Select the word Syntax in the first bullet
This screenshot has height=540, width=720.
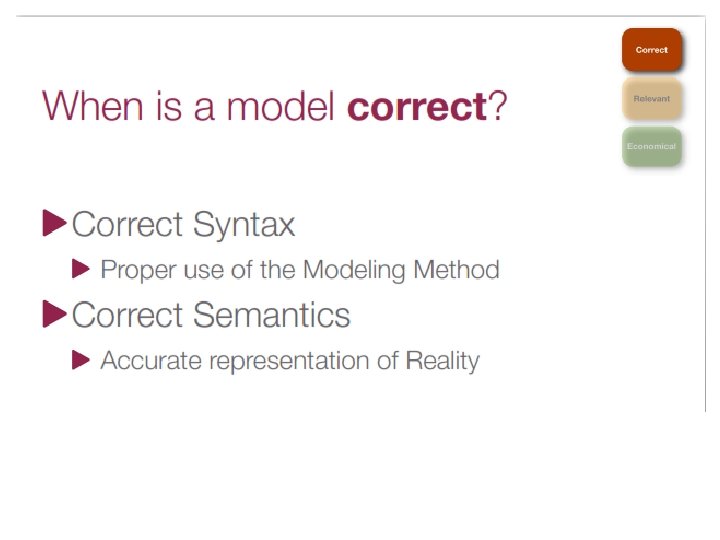click(244, 226)
